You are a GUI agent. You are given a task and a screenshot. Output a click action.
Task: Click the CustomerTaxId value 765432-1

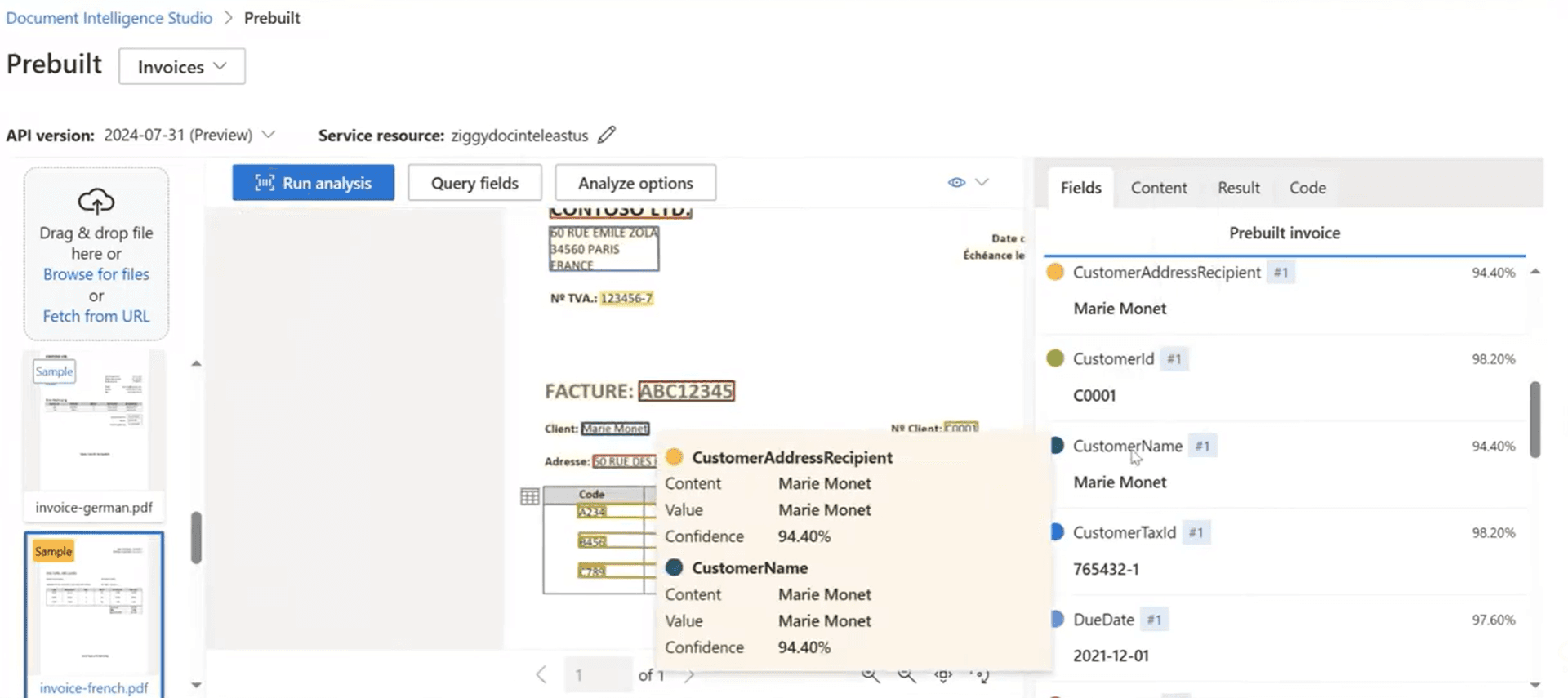pyautogui.click(x=1106, y=569)
